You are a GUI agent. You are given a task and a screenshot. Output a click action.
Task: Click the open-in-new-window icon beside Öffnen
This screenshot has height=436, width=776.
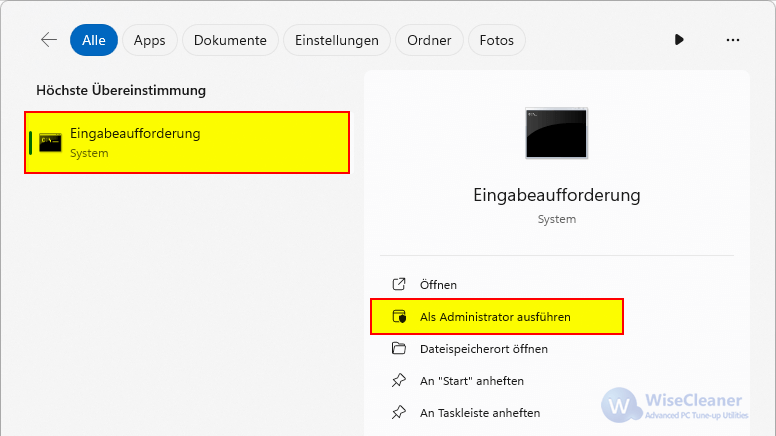pos(399,284)
